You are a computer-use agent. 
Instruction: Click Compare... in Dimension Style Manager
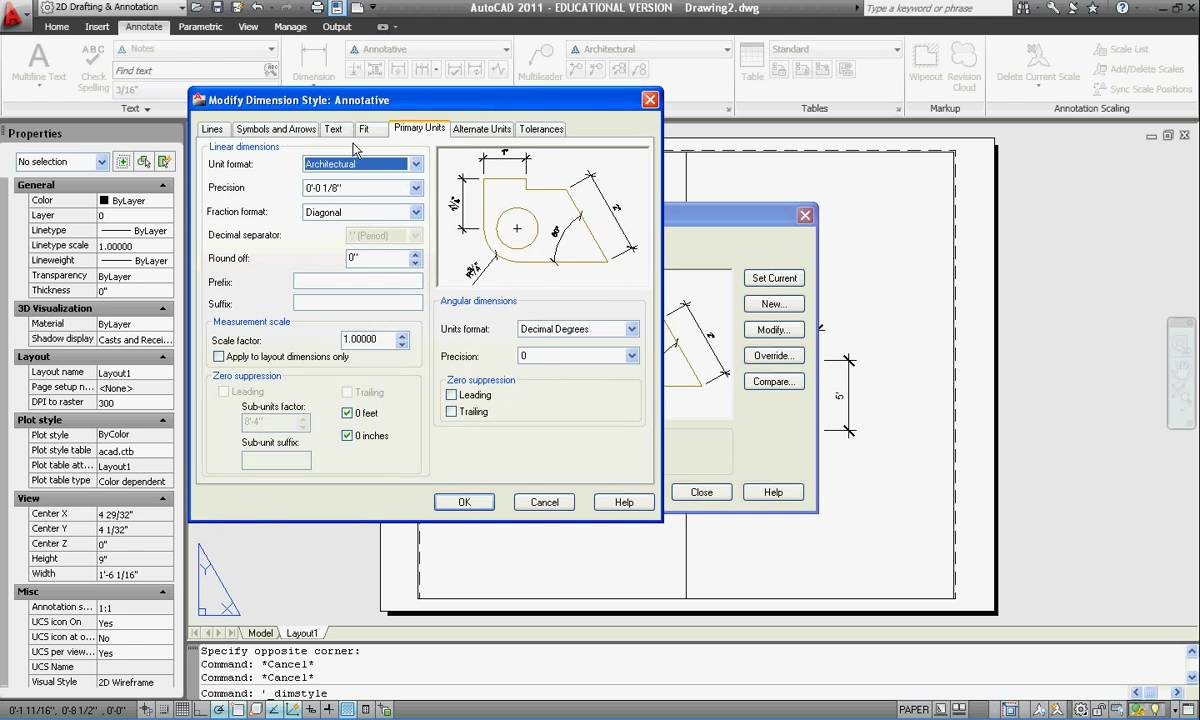(774, 382)
